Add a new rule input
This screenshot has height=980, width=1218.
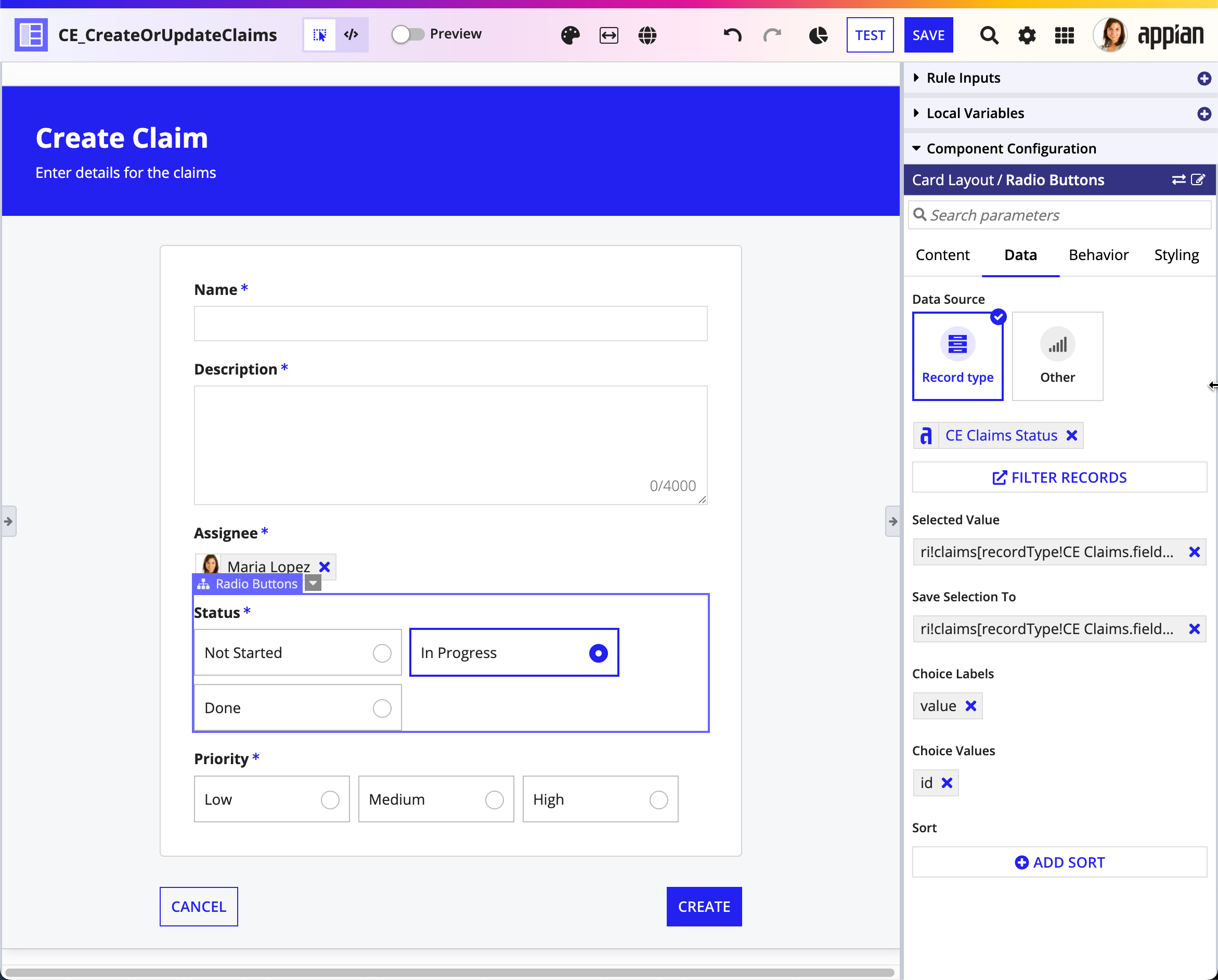(x=1204, y=78)
